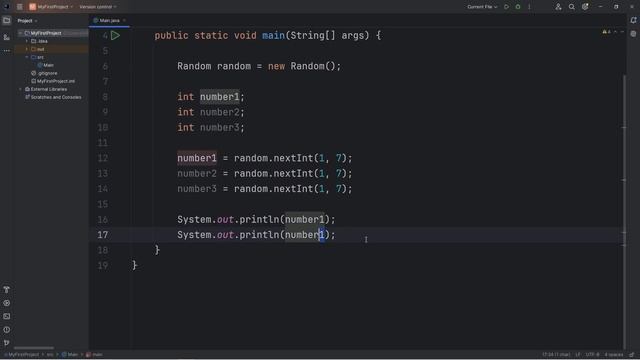
Task: Click number2 on the int declaration line
Action: click(x=219, y=112)
